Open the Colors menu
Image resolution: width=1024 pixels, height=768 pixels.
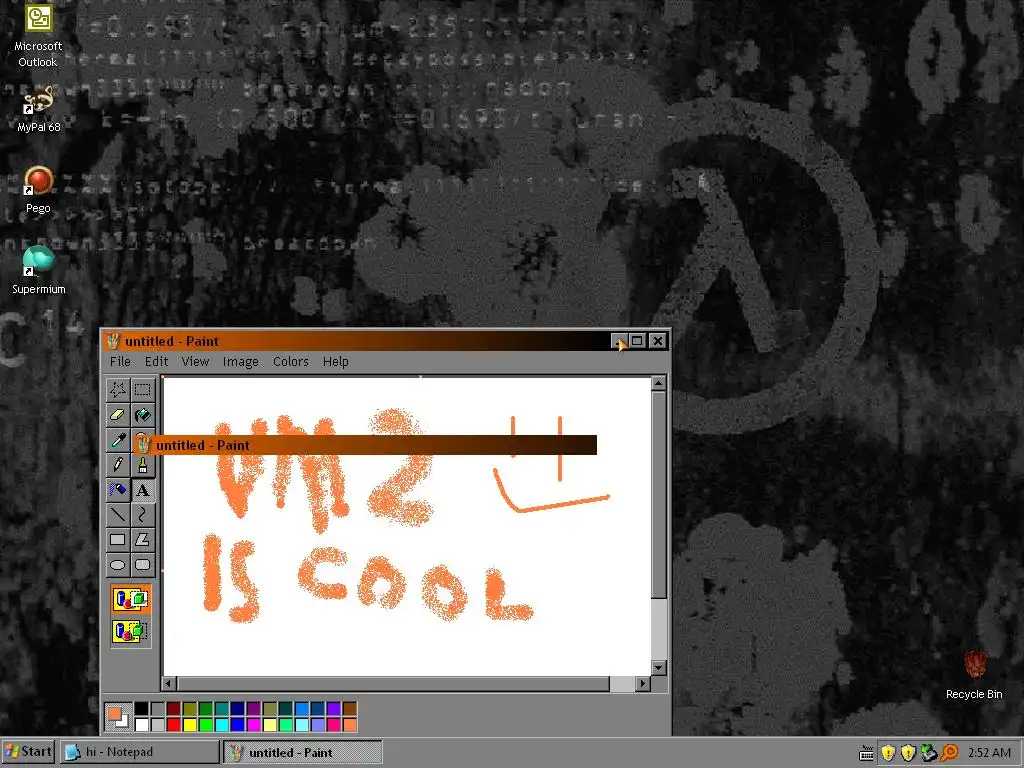(291, 361)
